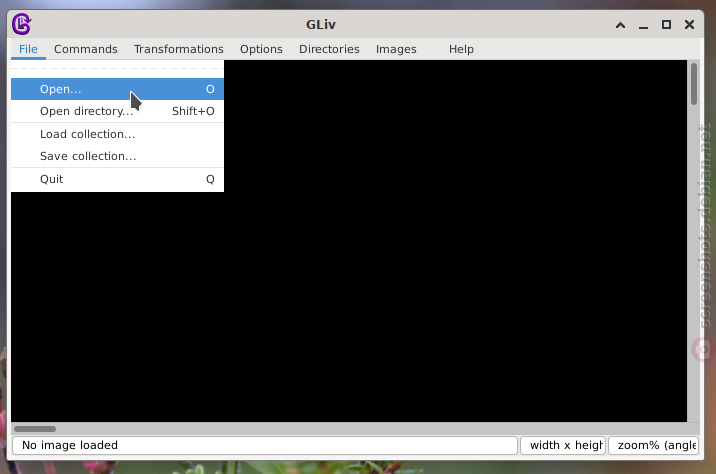Open the Images menu

click(396, 49)
